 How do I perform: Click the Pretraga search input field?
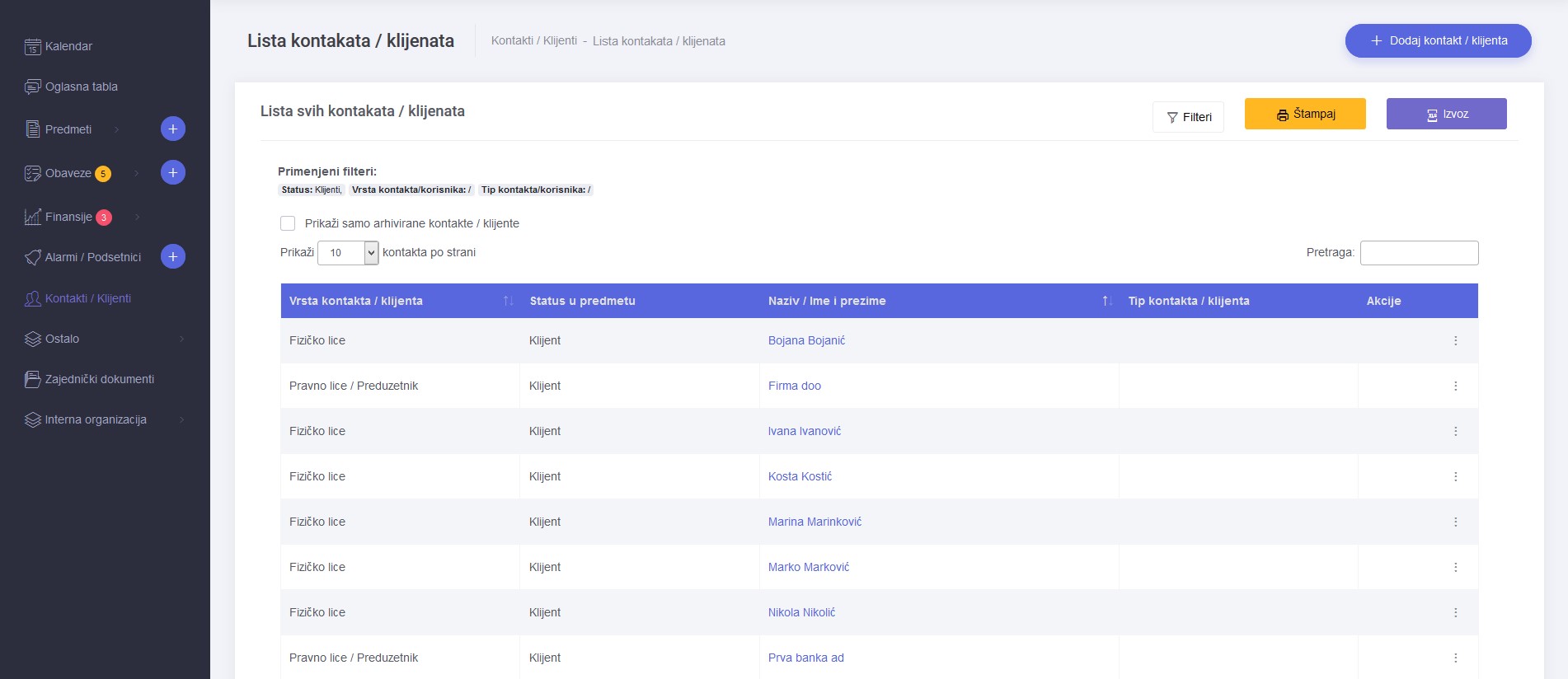(1419, 253)
